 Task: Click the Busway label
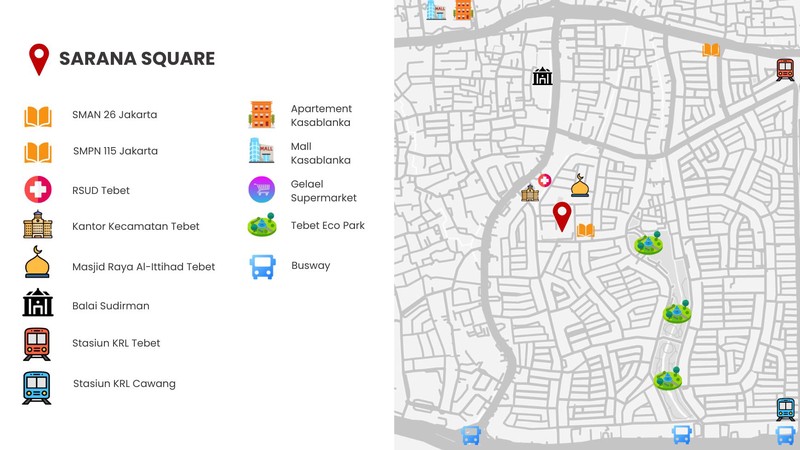point(311,266)
